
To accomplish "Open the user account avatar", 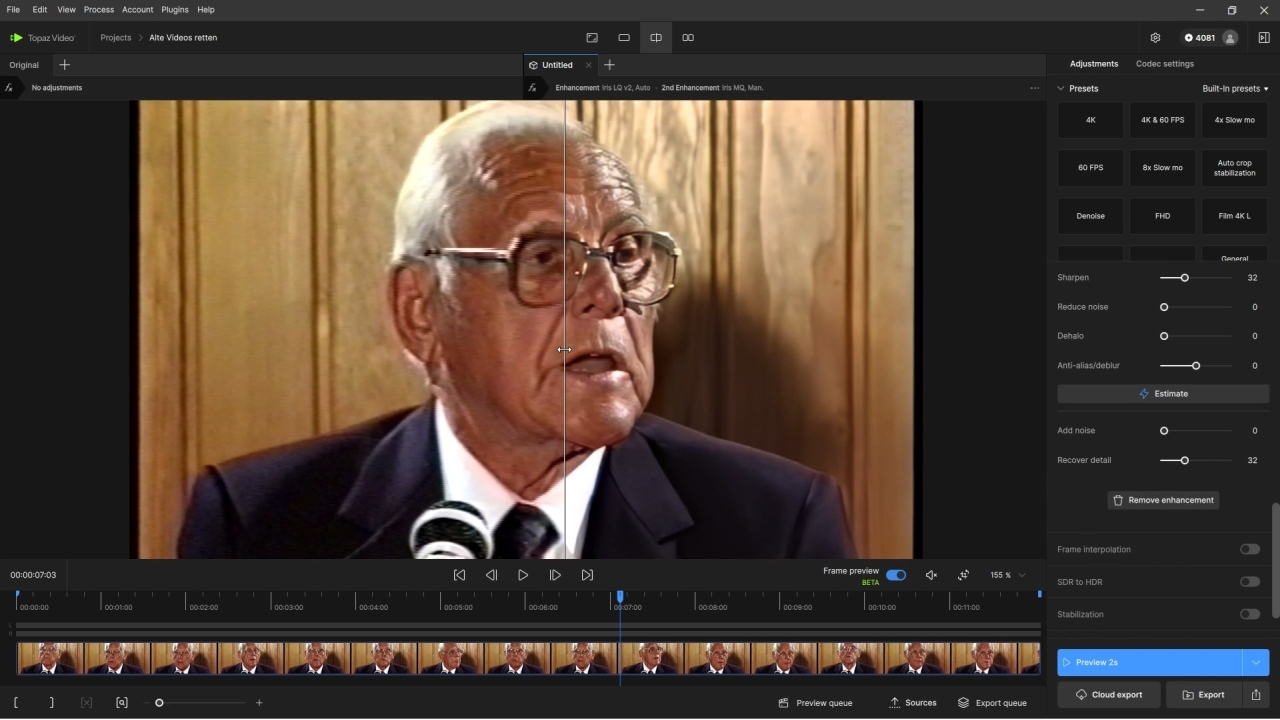I will 1230,38.
